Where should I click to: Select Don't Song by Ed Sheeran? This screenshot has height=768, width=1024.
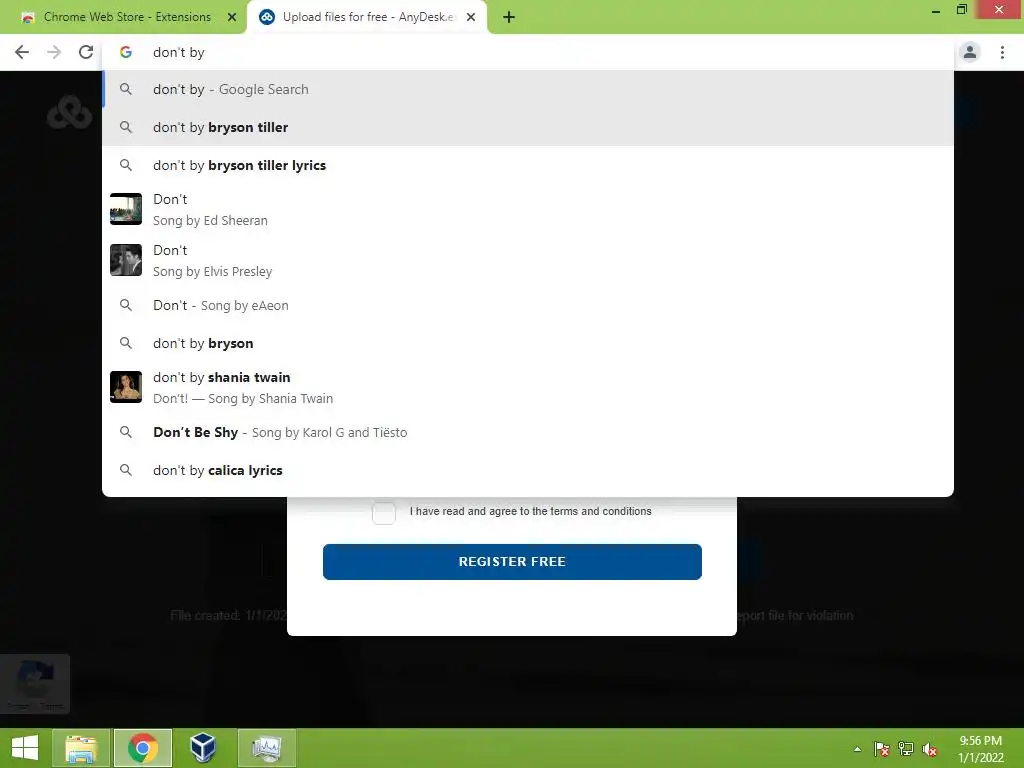tap(528, 210)
